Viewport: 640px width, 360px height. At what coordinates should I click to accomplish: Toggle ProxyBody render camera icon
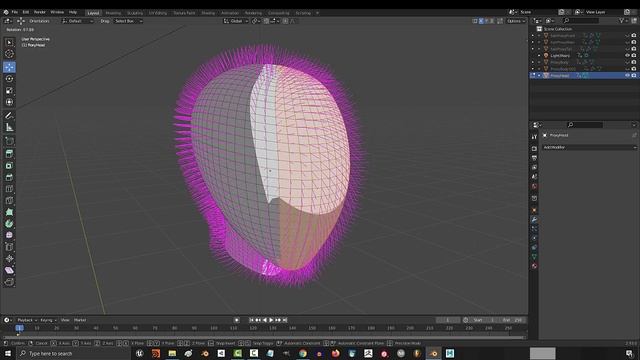(x=634, y=62)
